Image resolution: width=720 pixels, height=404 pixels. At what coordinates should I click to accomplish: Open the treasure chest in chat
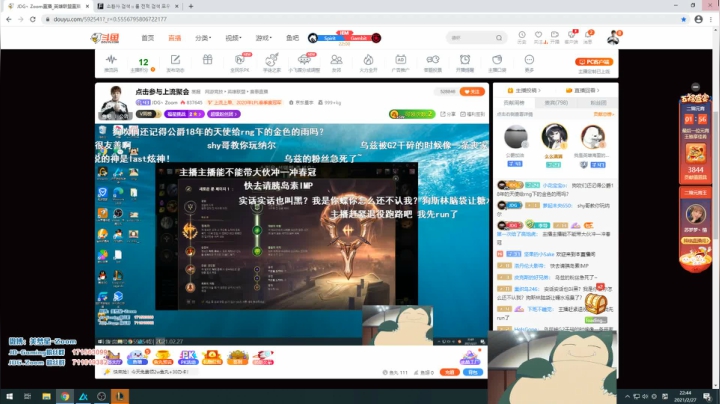coord(596,303)
